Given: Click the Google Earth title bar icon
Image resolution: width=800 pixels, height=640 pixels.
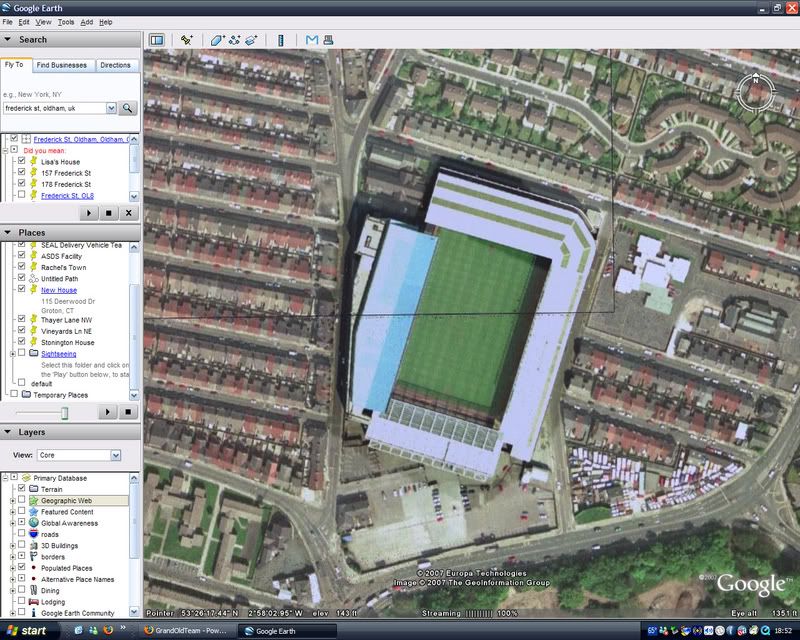Looking at the screenshot, I should click(x=6, y=8).
